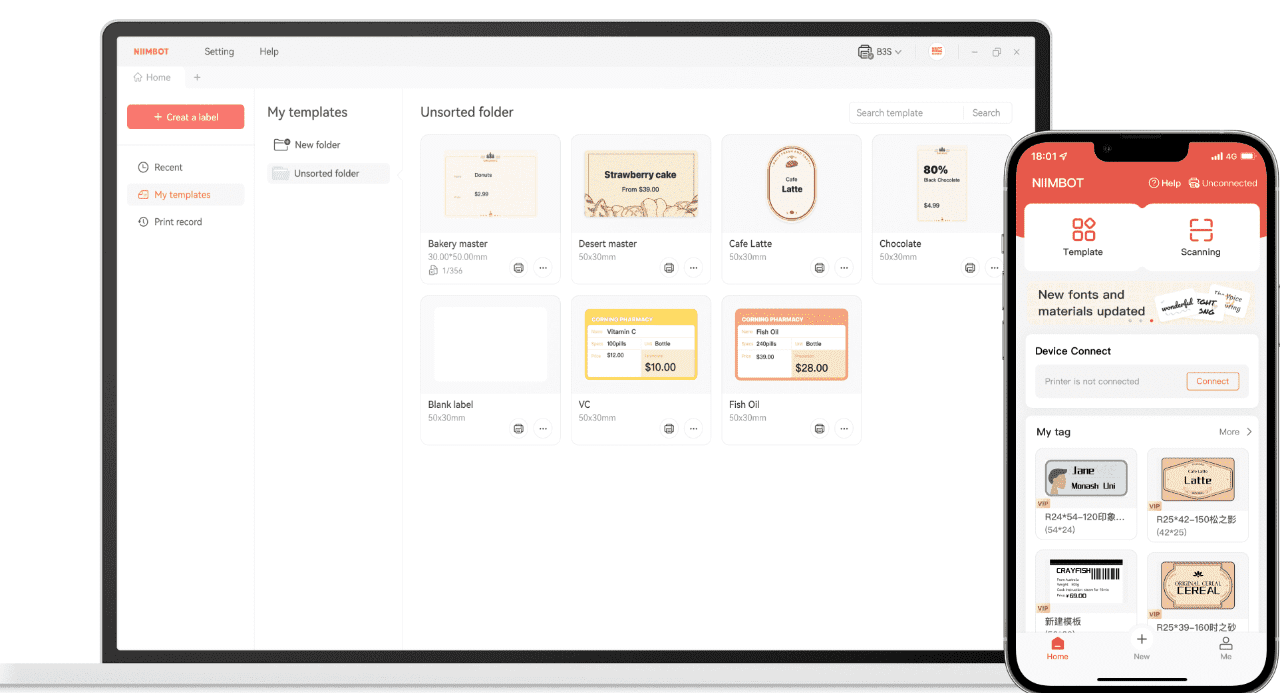Click the Create a label button
Screen dimensions: 1280x693
(185, 117)
